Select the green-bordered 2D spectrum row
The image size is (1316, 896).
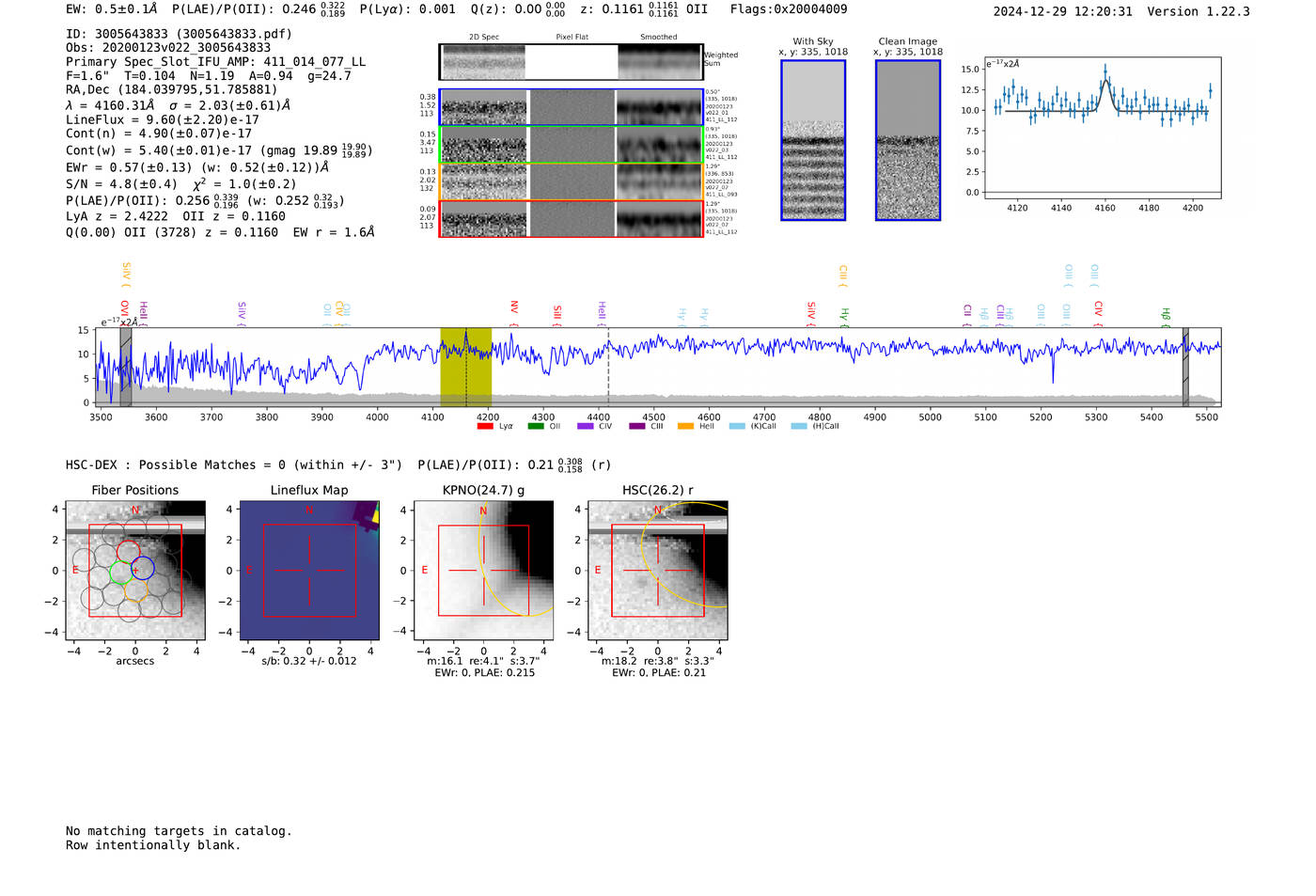572,145
